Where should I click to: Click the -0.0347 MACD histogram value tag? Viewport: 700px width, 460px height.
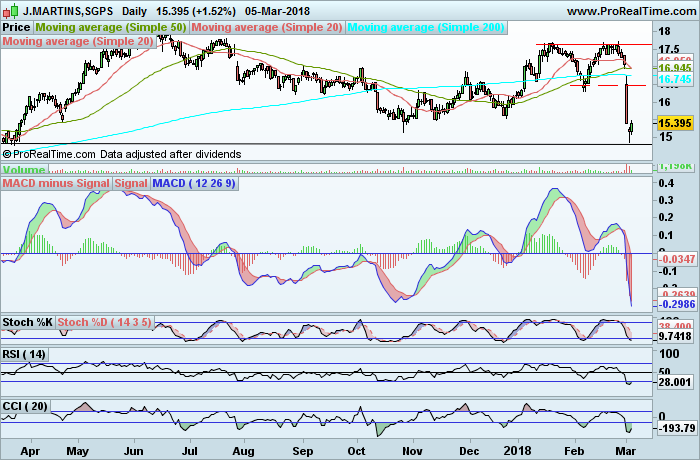[x=676, y=259]
